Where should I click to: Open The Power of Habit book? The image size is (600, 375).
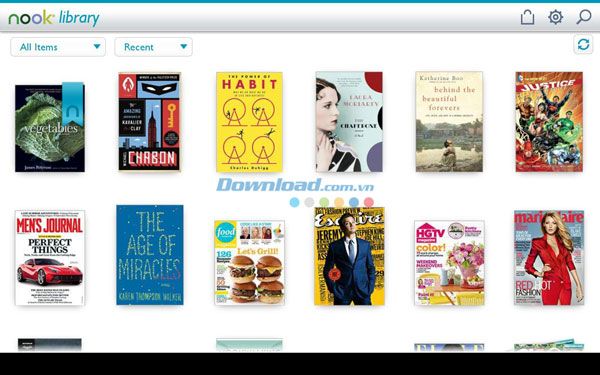[249, 122]
